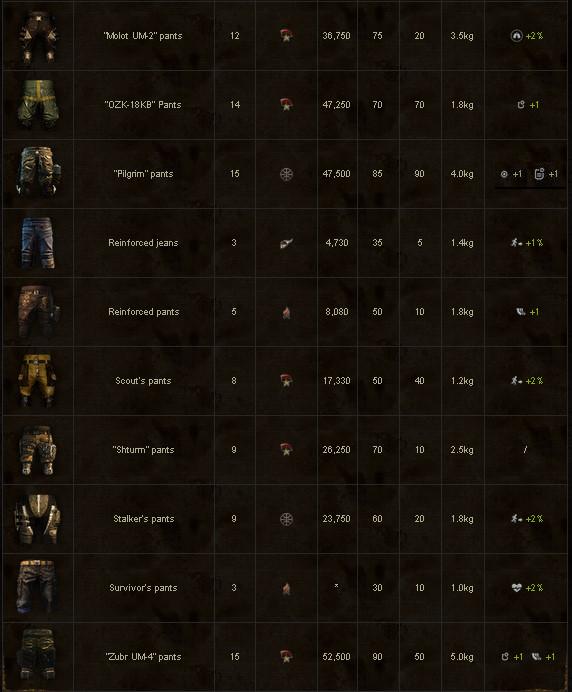Image resolution: width=572 pixels, height=692 pixels.
Task: Click the Reinforced pants boot bonus icon
Action: (x=521, y=312)
